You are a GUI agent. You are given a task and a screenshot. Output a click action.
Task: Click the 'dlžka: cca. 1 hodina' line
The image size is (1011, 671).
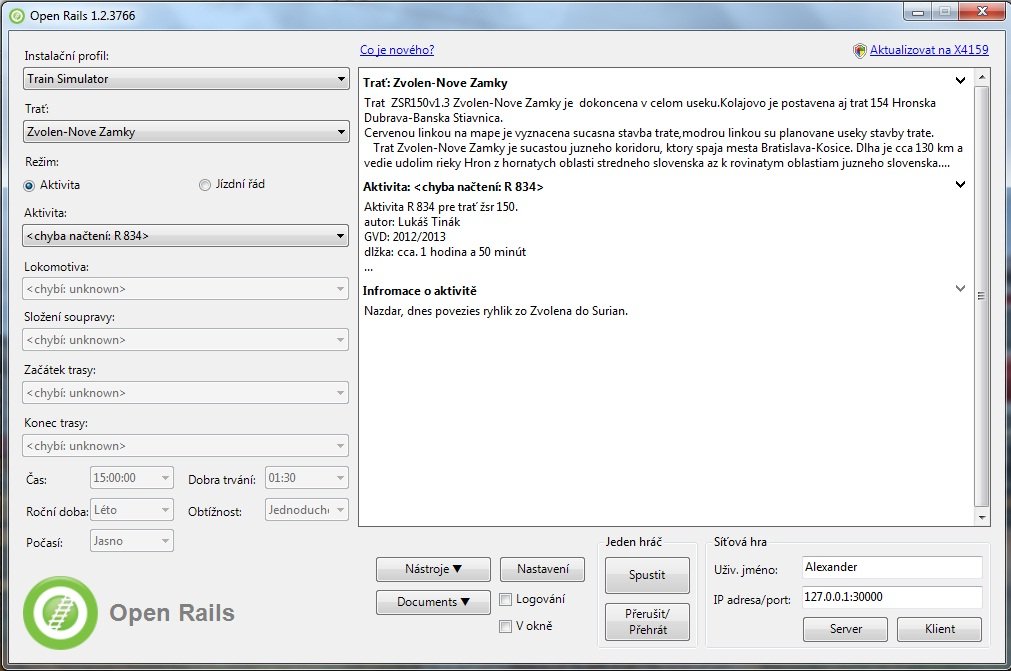(445, 252)
